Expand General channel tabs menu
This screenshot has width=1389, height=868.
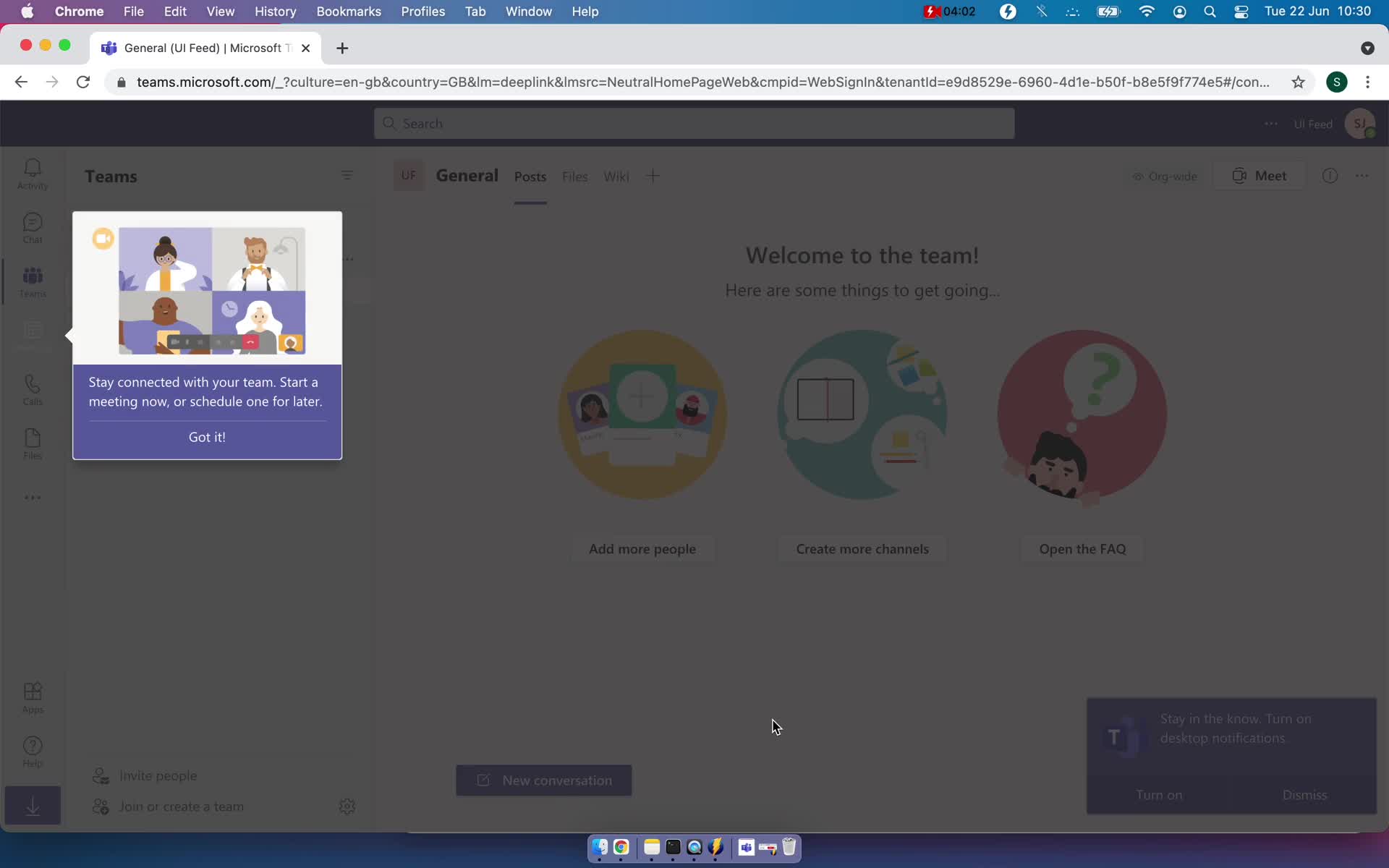point(651,176)
